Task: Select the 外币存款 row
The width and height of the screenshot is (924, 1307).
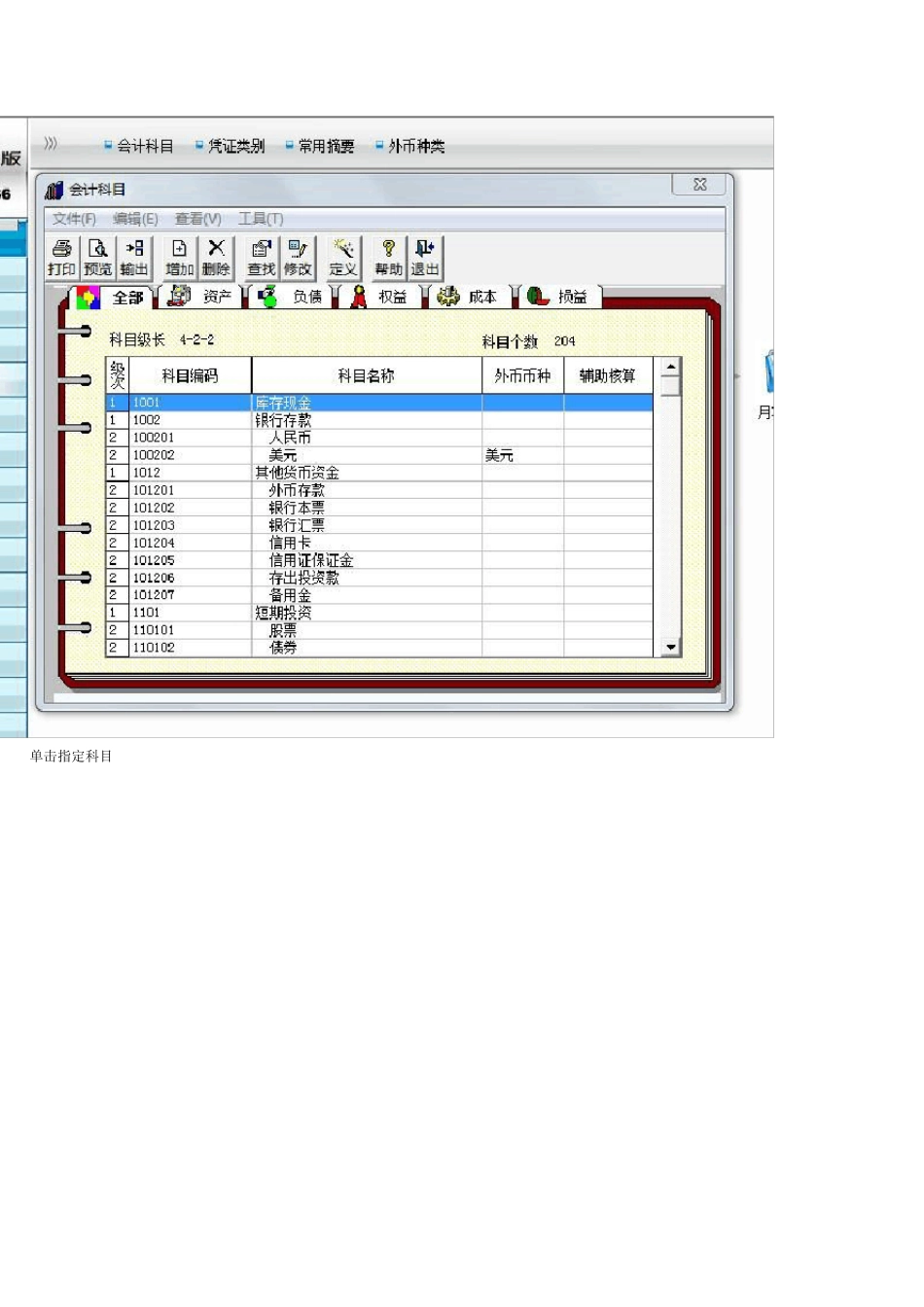Action: tap(379, 490)
